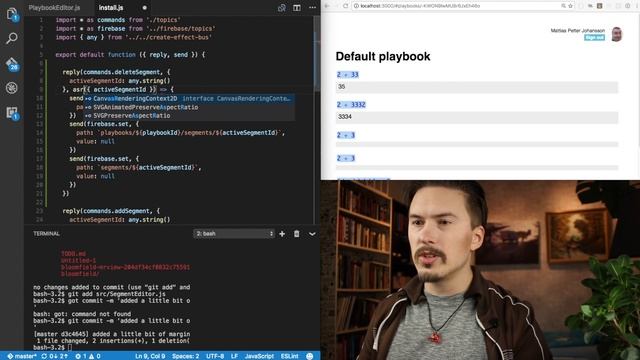Change encoding via 'UTF-8' status item

215,356
